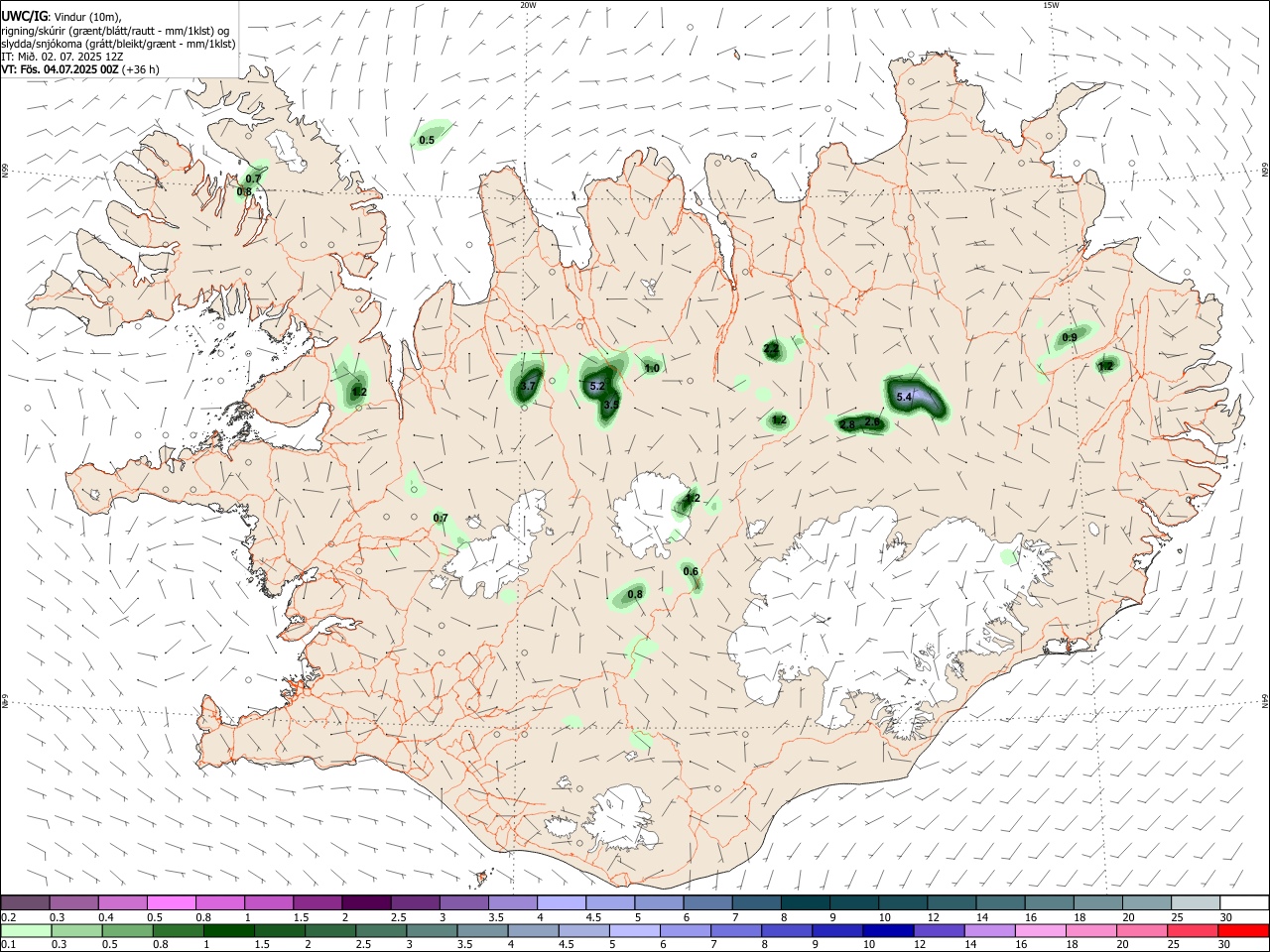Click the 3.7 precipitation value label
Screen dimensions: 1270x952
point(528,386)
